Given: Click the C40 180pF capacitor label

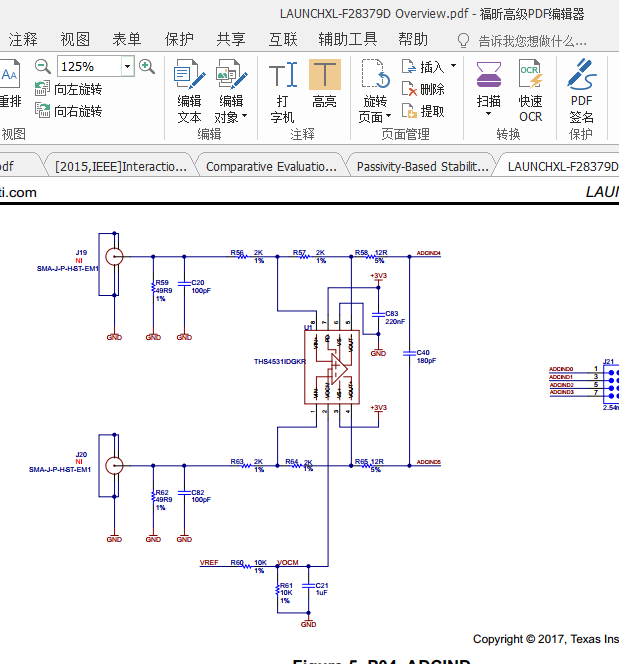Looking at the screenshot, I should (426, 356).
